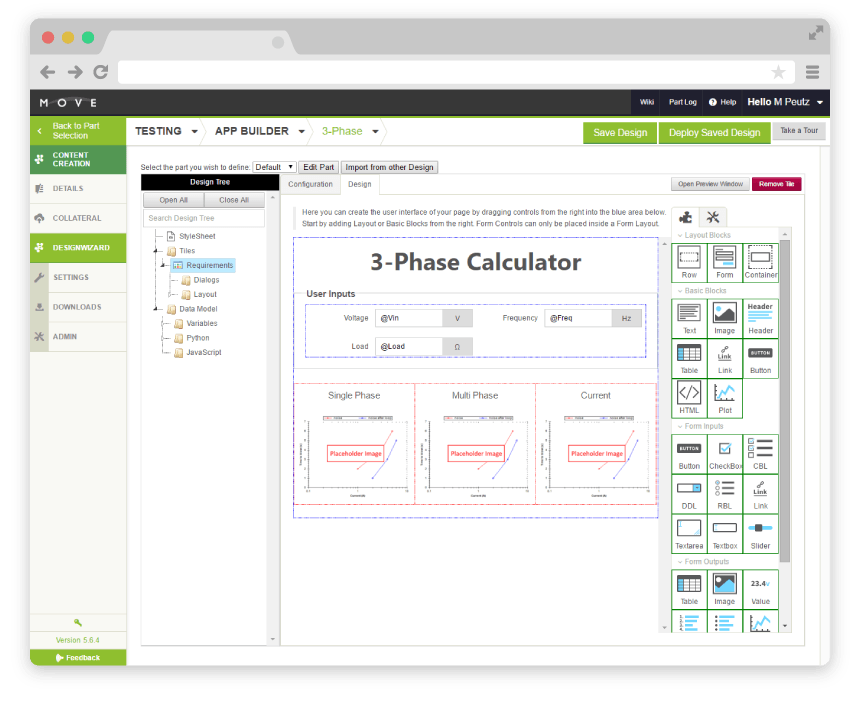
Task: Pick the Link form input
Action: (x=760, y=494)
